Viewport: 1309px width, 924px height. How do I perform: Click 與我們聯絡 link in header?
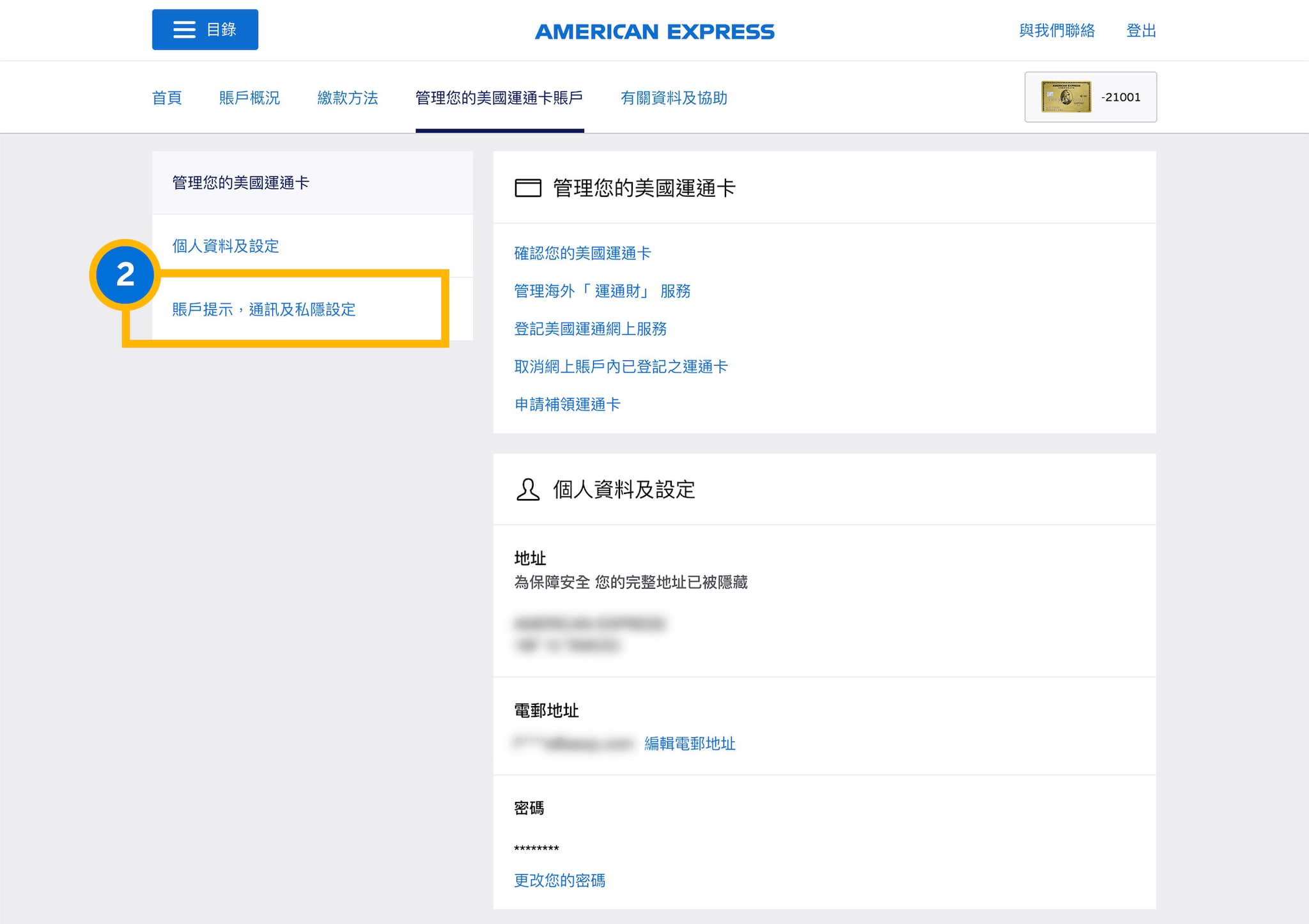point(1057,31)
